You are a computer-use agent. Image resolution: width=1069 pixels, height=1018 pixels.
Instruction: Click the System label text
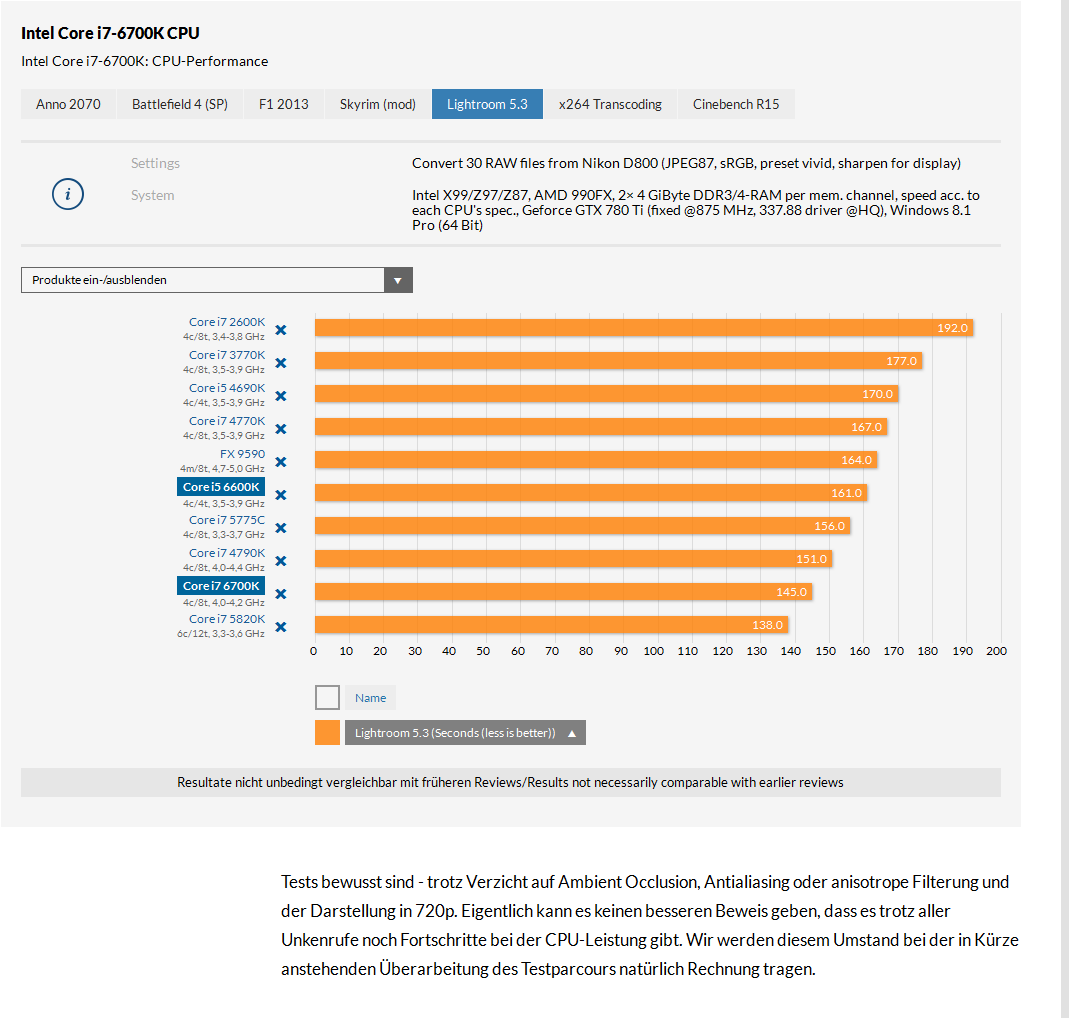[153, 195]
